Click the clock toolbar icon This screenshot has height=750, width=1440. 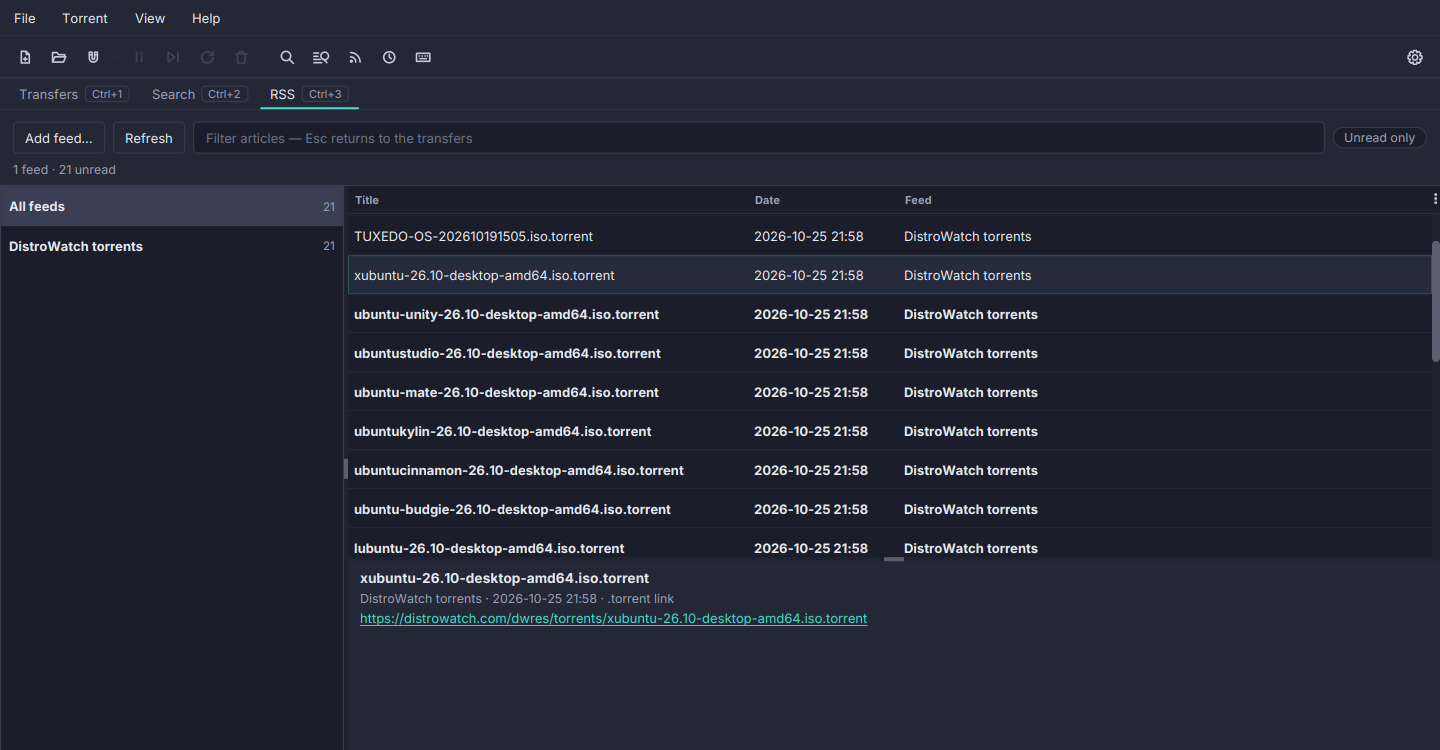[x=389, y=57]
